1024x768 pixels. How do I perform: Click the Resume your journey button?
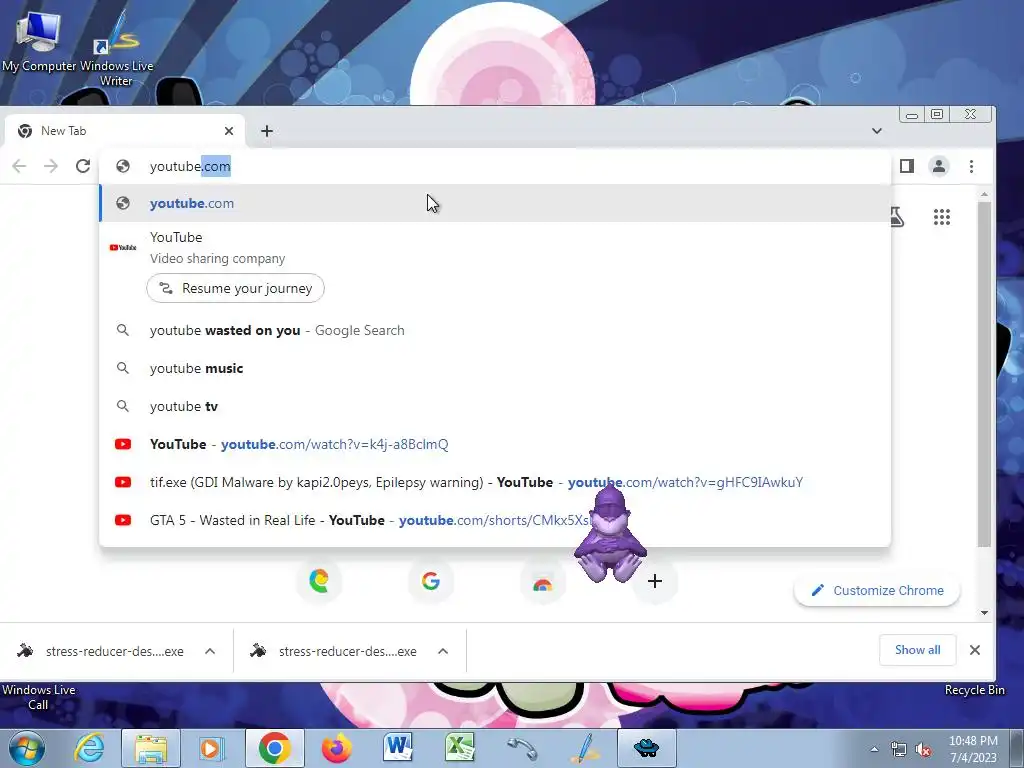235,288
